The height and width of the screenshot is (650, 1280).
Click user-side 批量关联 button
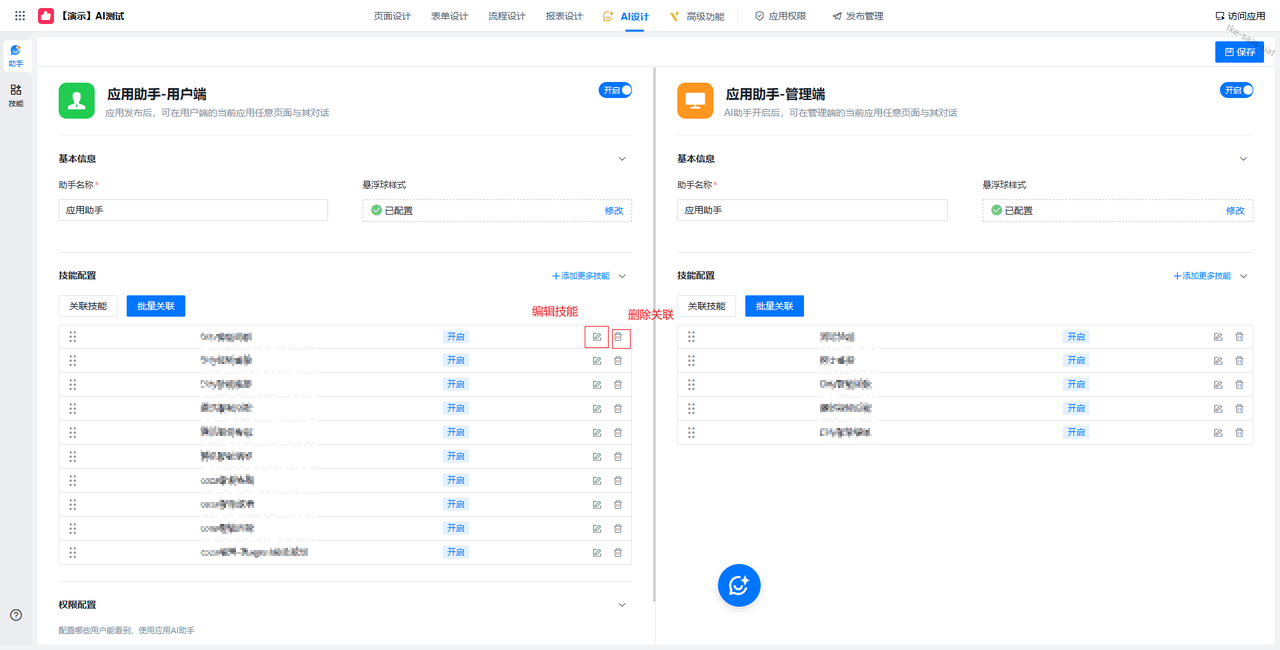tap(156, 306)
